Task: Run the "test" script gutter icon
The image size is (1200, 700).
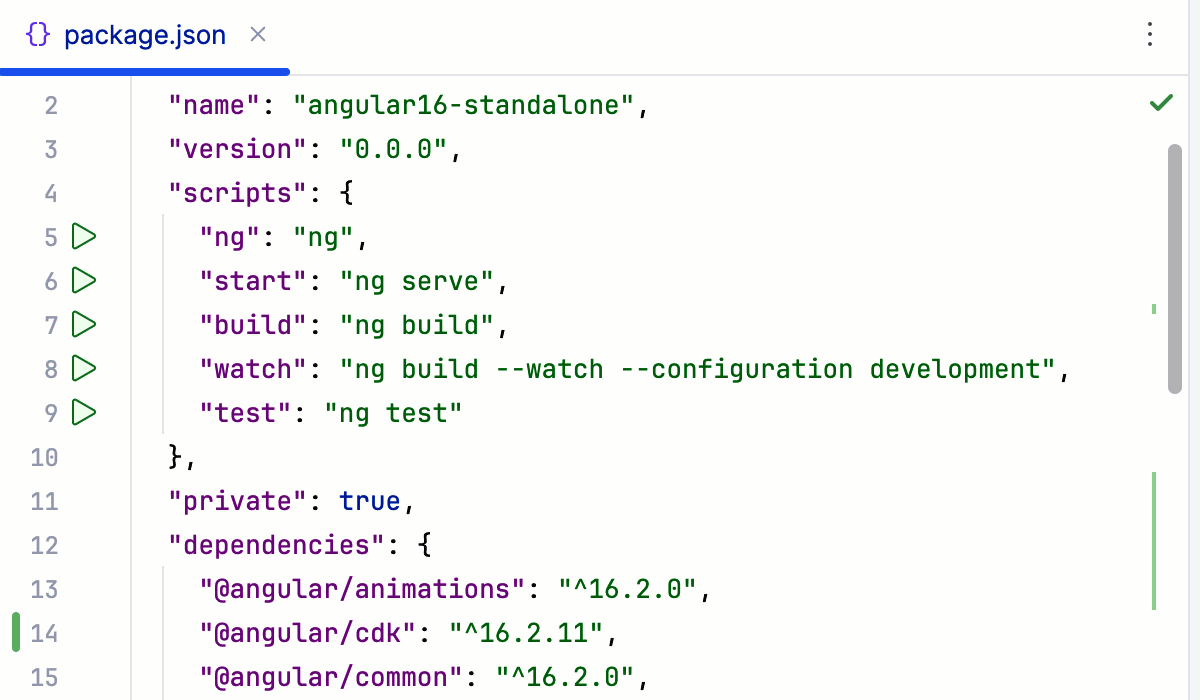Action: tap(84, 412)
